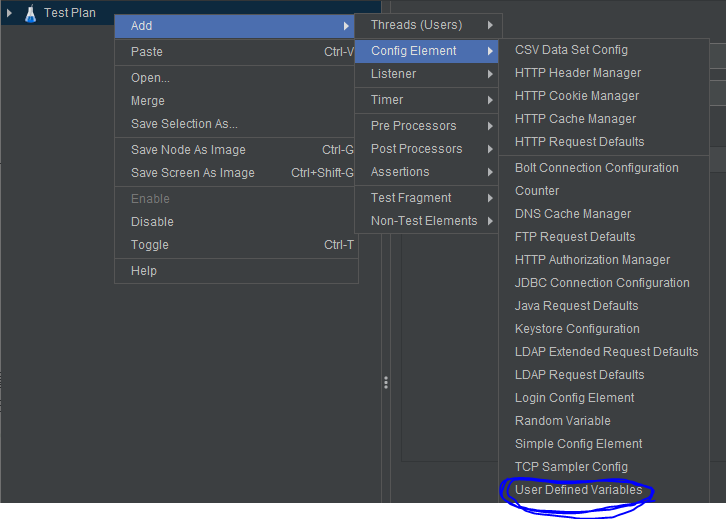Select the Test Plan tree label
726x519 pixels.
click(69, 13)
